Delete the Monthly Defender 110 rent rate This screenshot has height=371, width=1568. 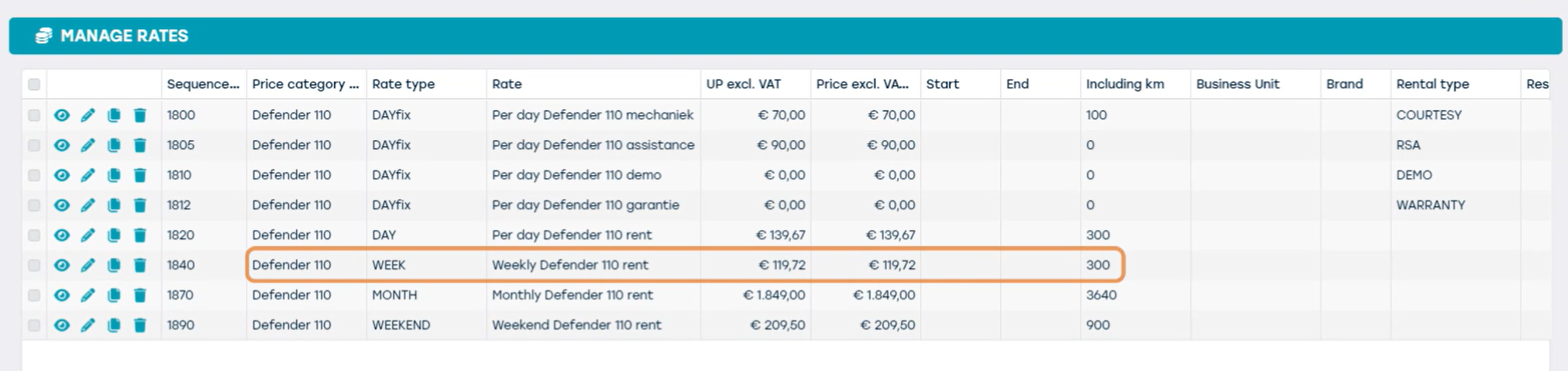[140, 296]
